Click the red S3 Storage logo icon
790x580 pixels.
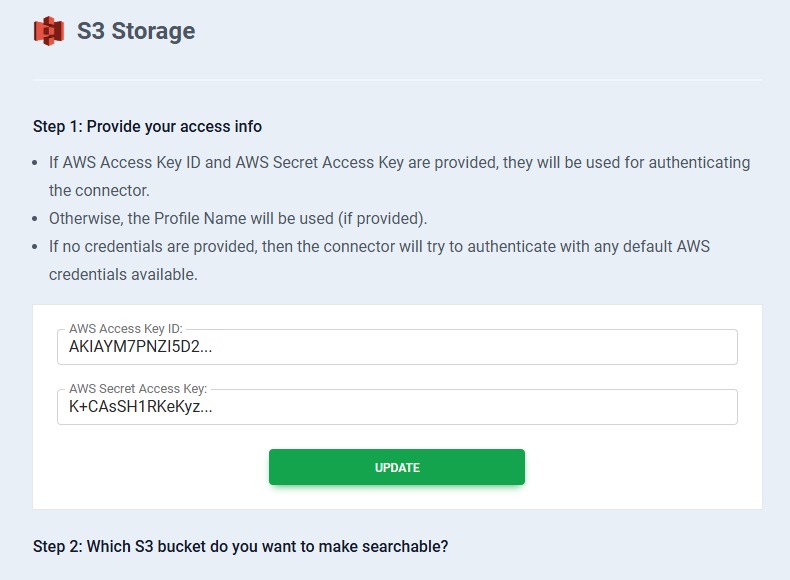48,31
